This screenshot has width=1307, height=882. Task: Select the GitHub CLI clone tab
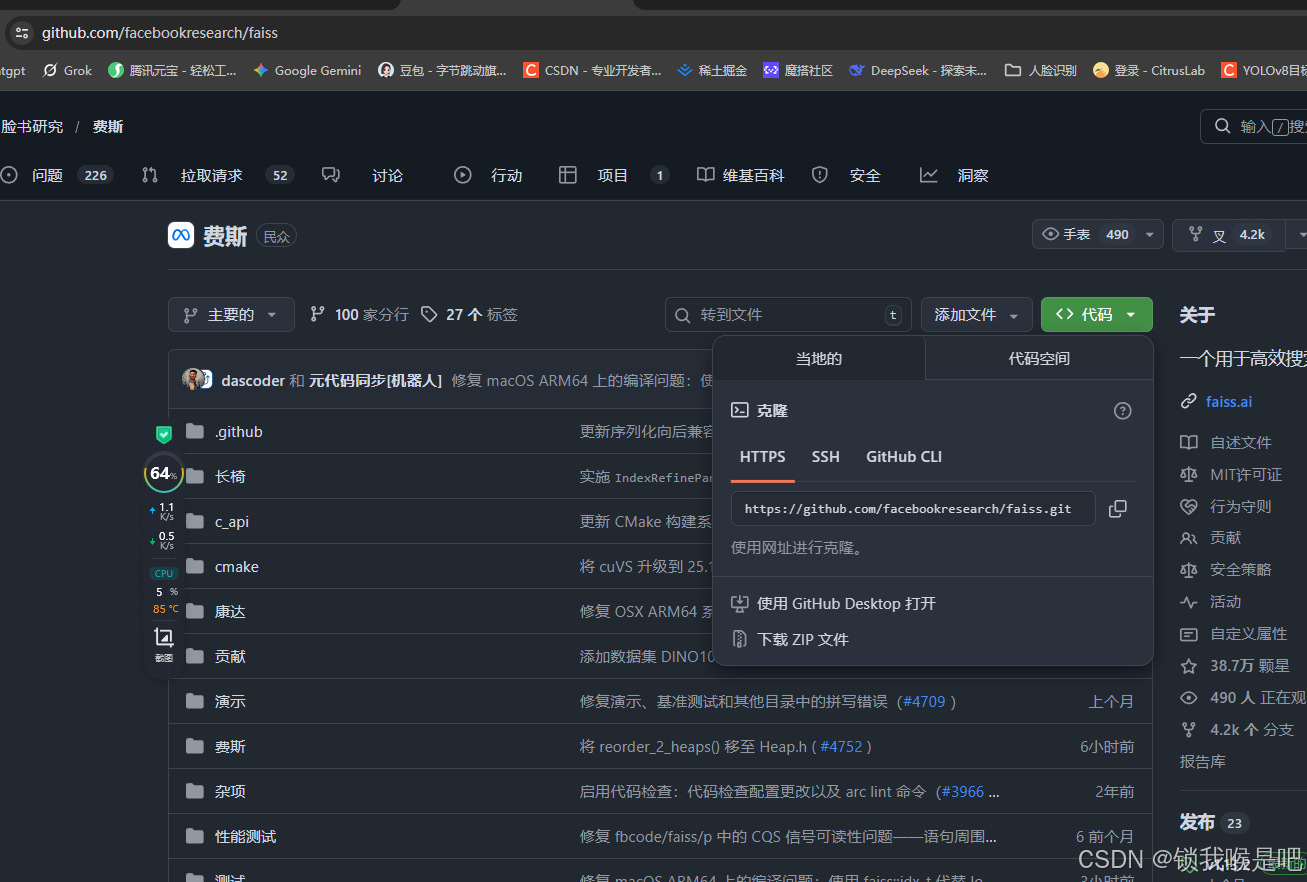pyautogui.click(x=904, y=457)
